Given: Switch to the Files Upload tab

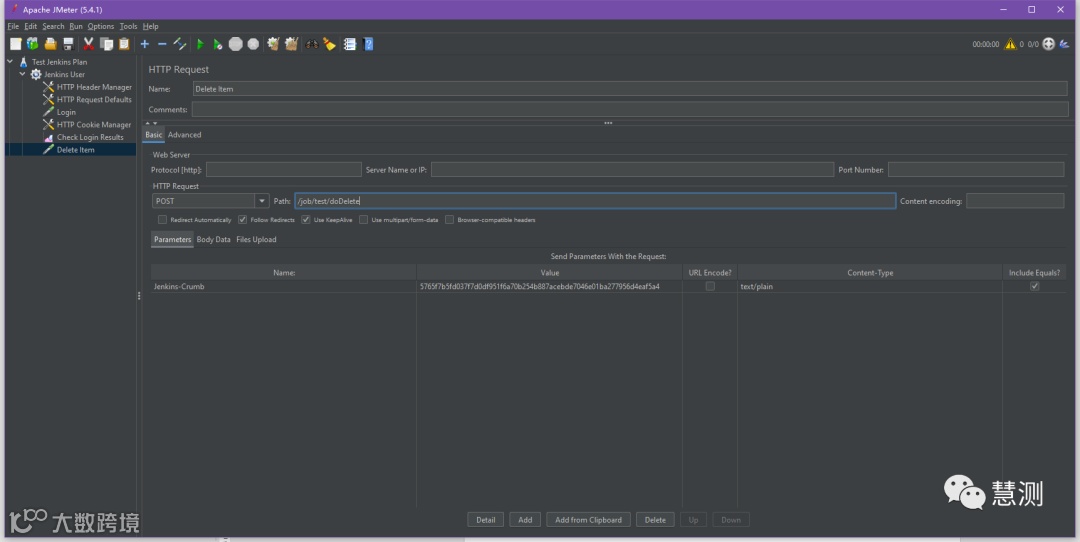Looking at the screenshot, I should click(256, 240).
